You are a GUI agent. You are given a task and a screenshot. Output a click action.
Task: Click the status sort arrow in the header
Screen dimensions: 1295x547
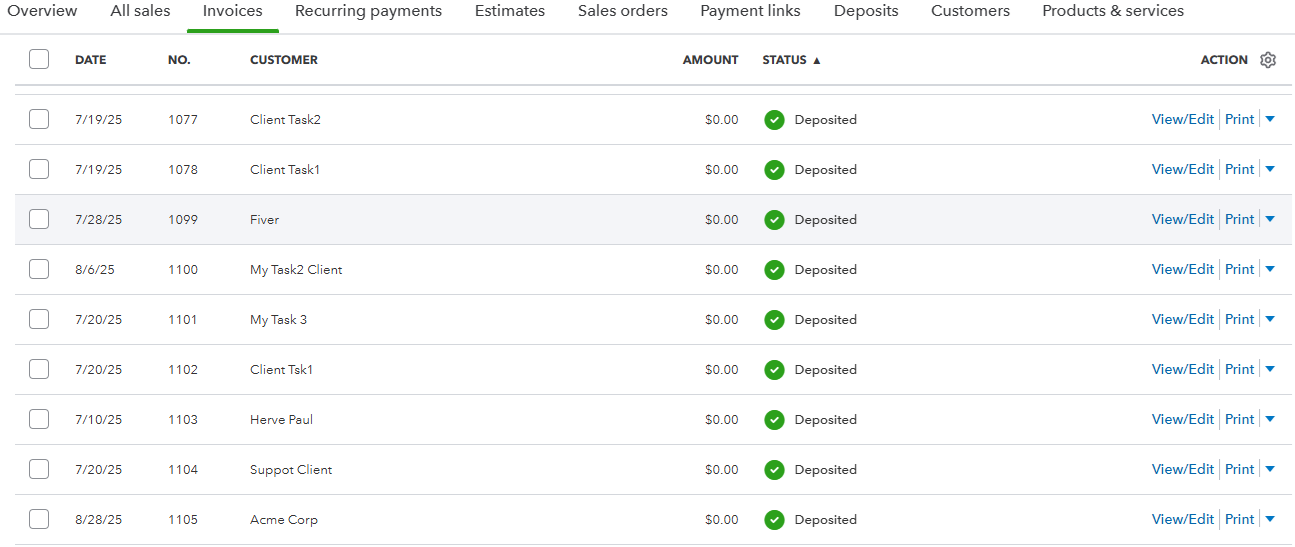pos(816,60)
